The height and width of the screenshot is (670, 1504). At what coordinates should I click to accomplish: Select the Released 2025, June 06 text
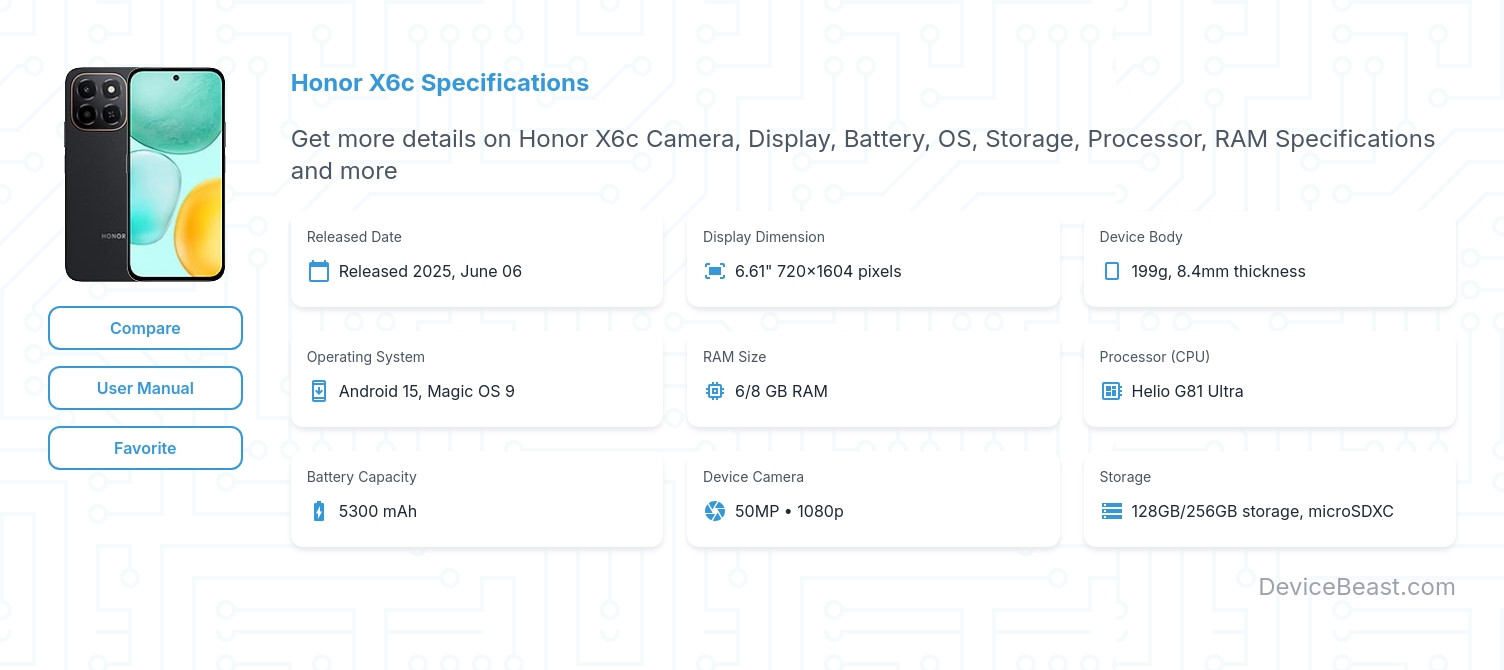[430, 271]
